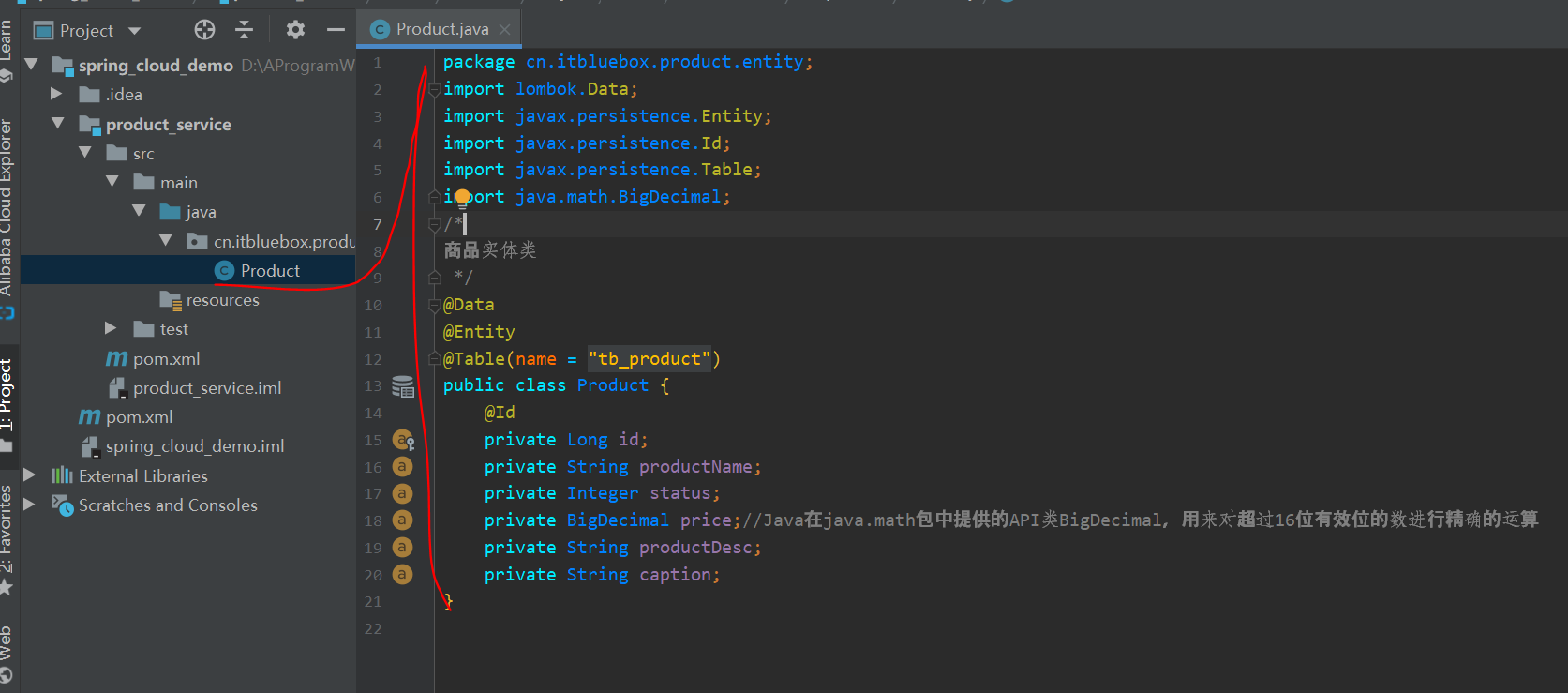
Task: Collapse the java folder arrow
Action: click(140, 211)
